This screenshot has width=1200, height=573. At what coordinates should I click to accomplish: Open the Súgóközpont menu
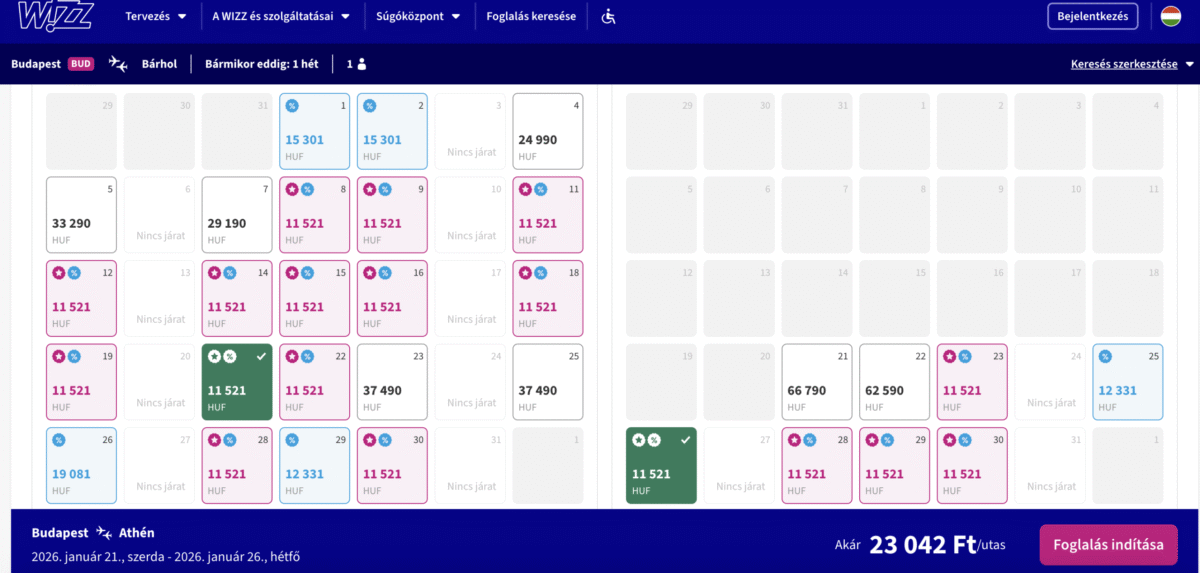tap(418, 17)
